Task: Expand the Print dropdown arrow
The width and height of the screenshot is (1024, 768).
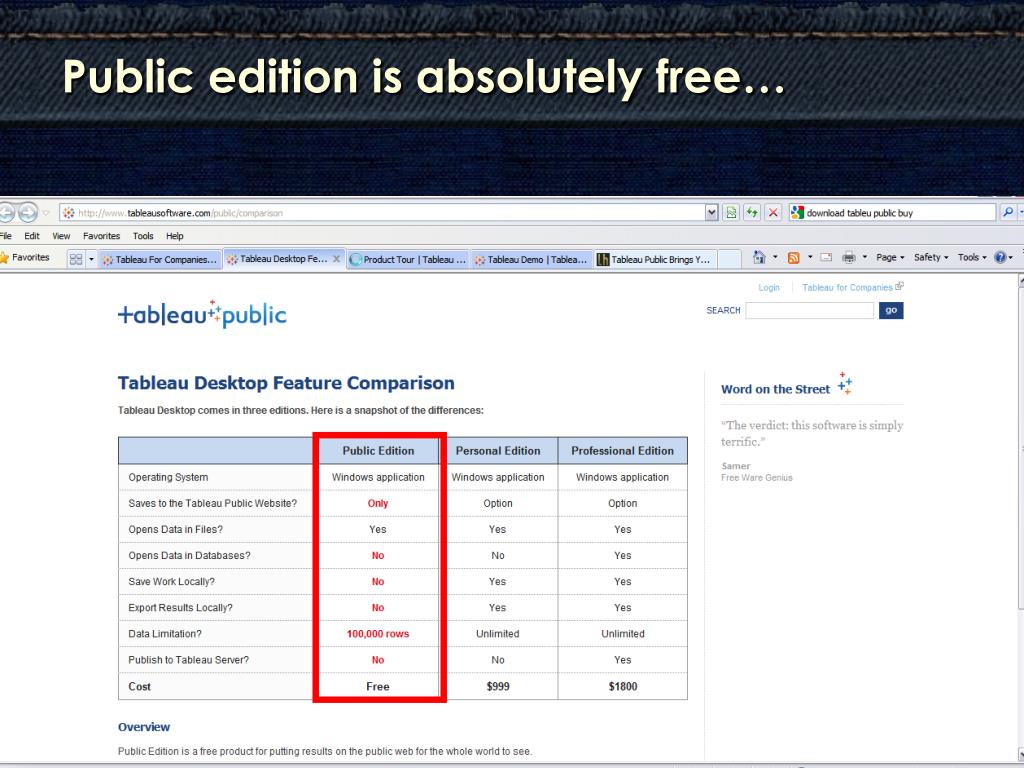Action: (865, 257)
